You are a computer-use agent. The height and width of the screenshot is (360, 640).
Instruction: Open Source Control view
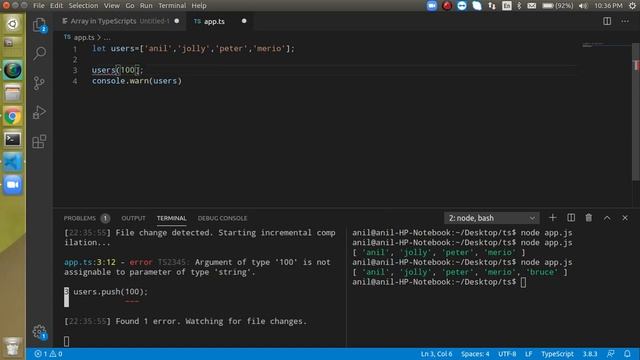pyautogui.click(x=39, y=83)
